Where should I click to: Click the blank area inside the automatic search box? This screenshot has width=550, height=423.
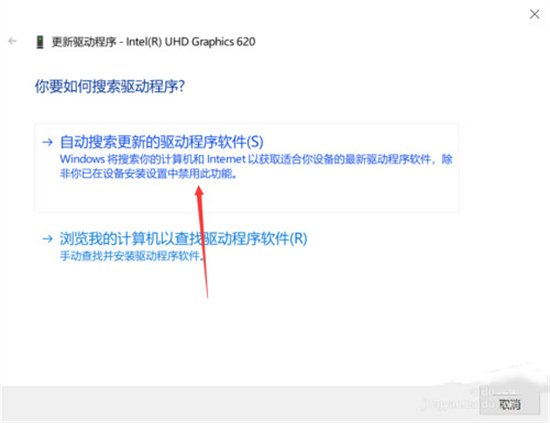247,196
